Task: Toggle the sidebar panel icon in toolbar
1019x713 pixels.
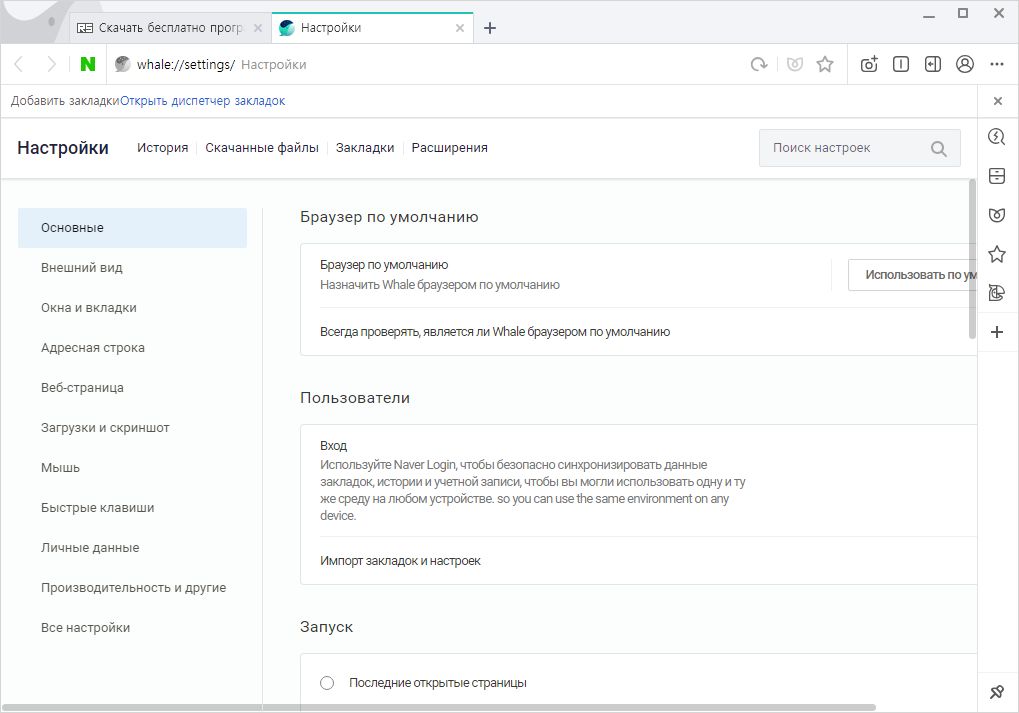Action: click(x=933, y=64)
